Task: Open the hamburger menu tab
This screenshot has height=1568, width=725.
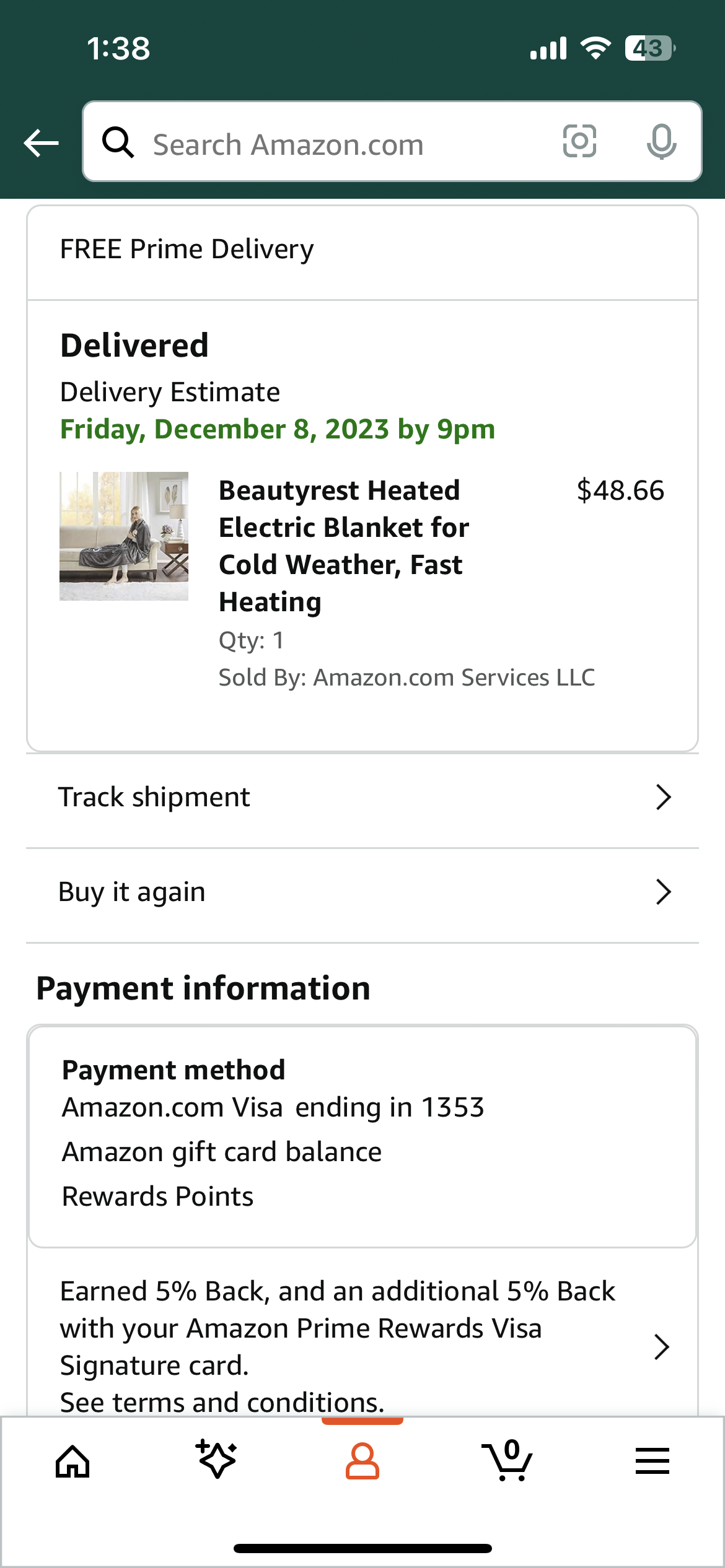Action: click(652, 1461)
